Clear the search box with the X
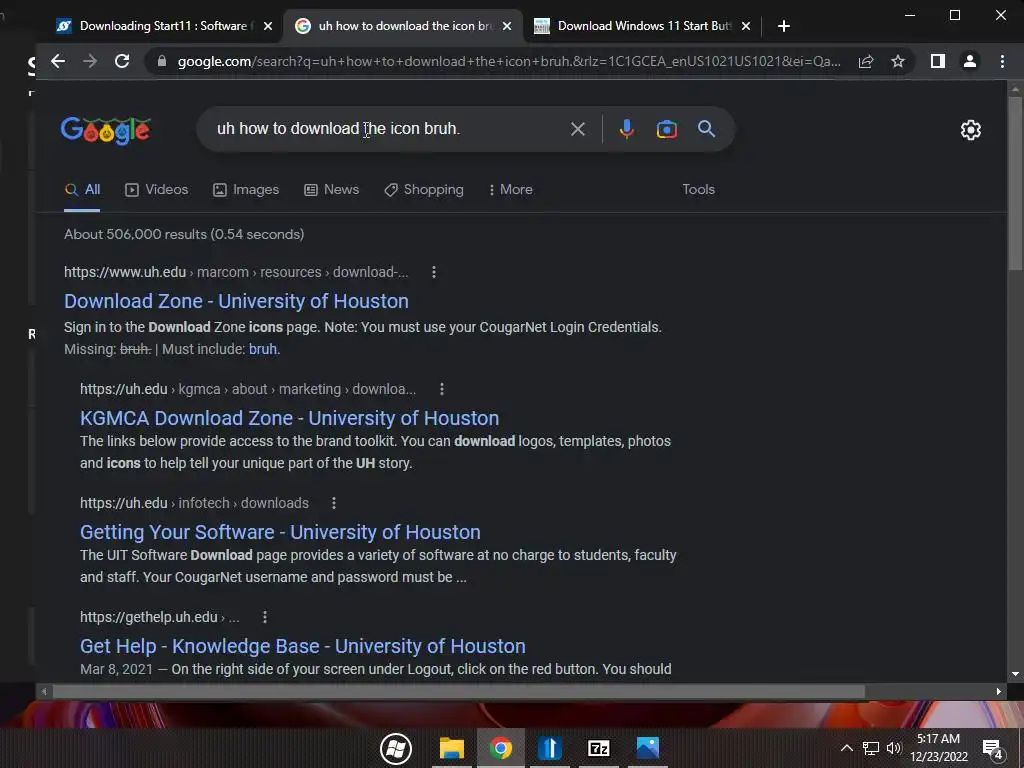1024x768 pixels. [577, 129]
